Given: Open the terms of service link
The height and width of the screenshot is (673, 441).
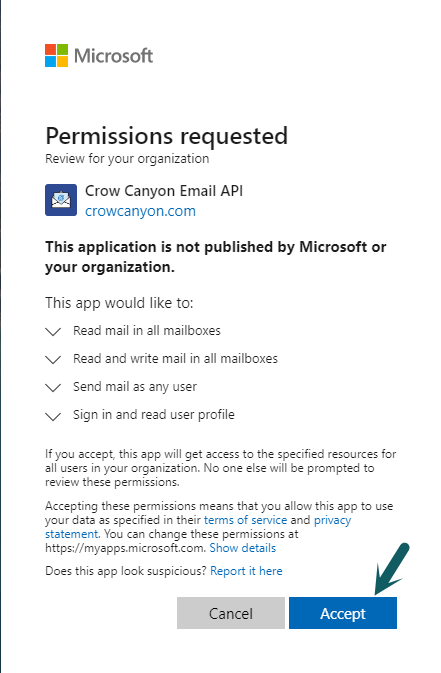Looking at the screenshot, I should click(x=245, y=520).
